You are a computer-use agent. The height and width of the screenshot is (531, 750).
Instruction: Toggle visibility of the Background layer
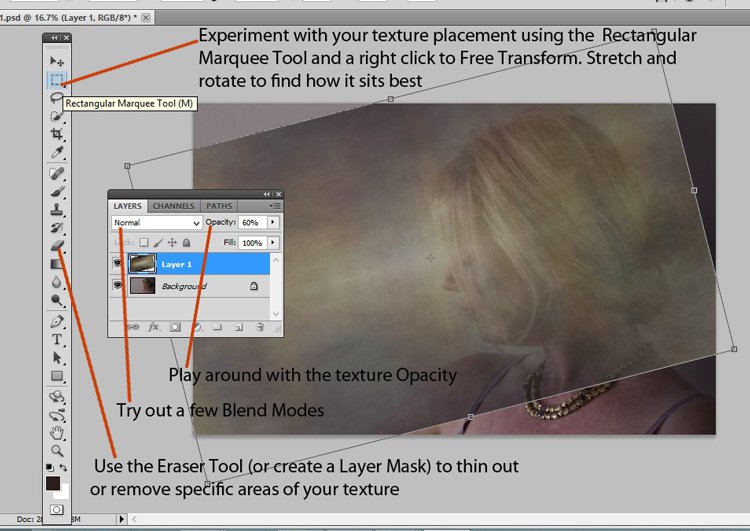pyautogui.click(x=119, y=286)
